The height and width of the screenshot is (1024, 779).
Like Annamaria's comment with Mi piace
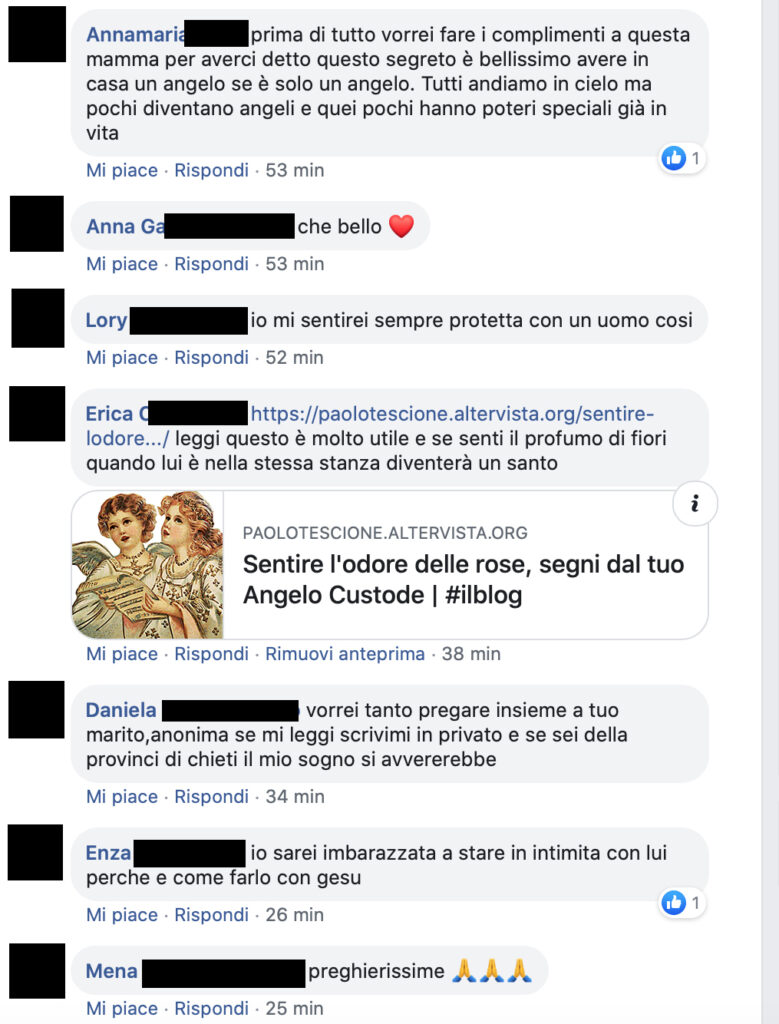coord(122,170)
